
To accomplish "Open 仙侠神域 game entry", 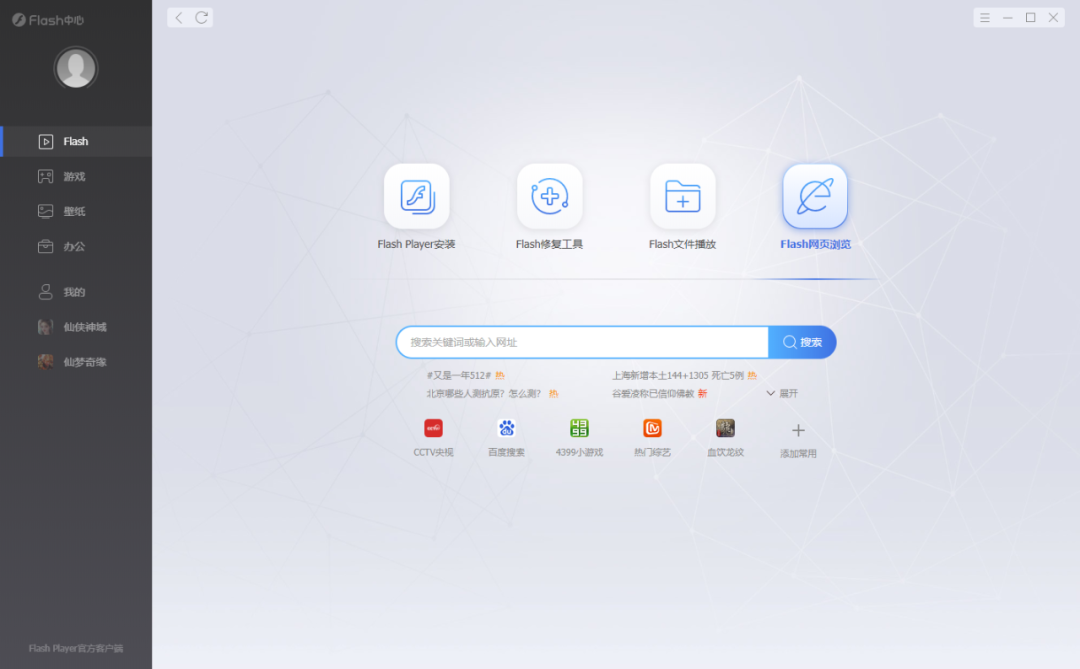I will click(x=76, y=327).
